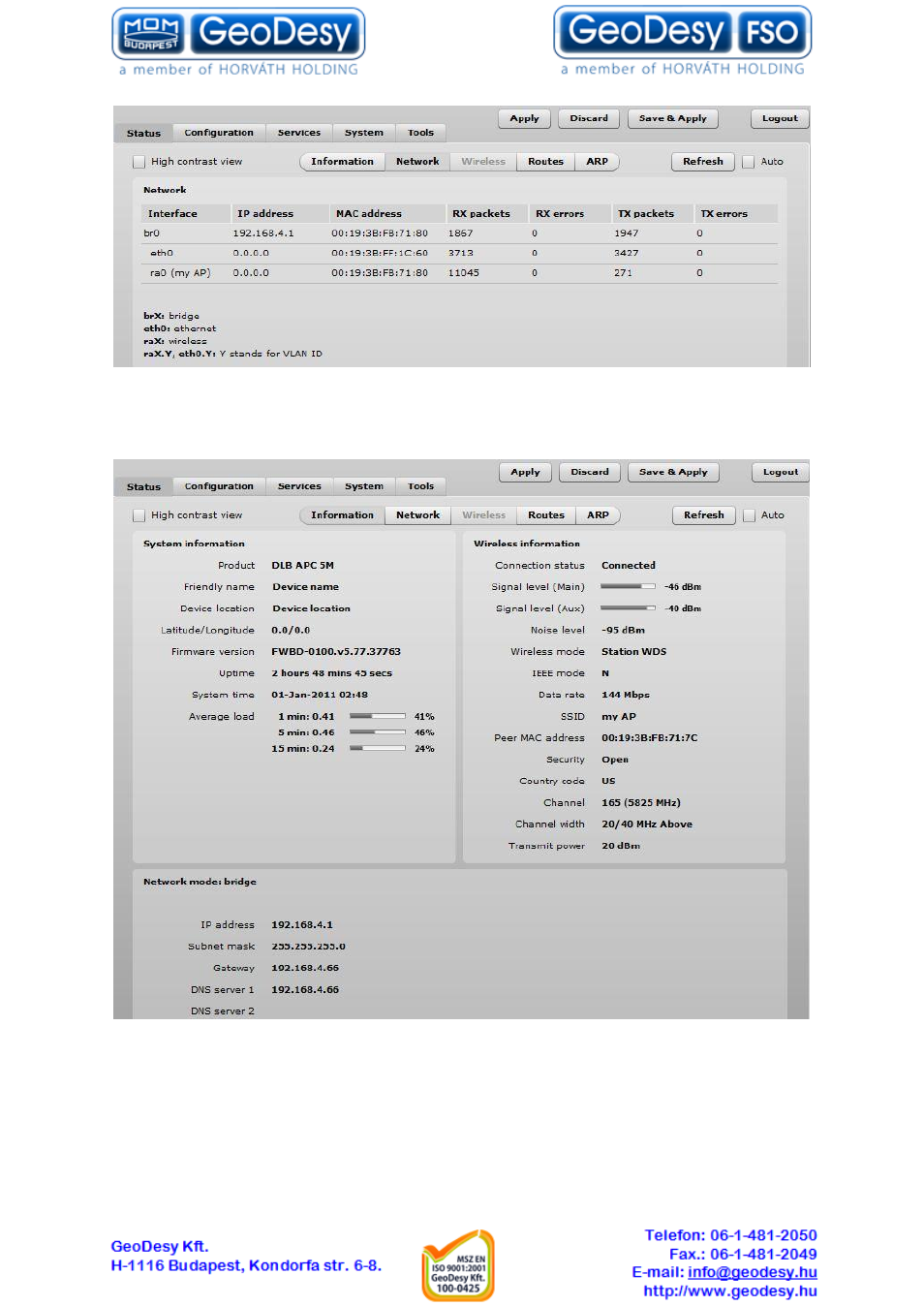
Task: Click firmware version FWBD-0100.v5.77.37763
Action: (x=336, y=652)
